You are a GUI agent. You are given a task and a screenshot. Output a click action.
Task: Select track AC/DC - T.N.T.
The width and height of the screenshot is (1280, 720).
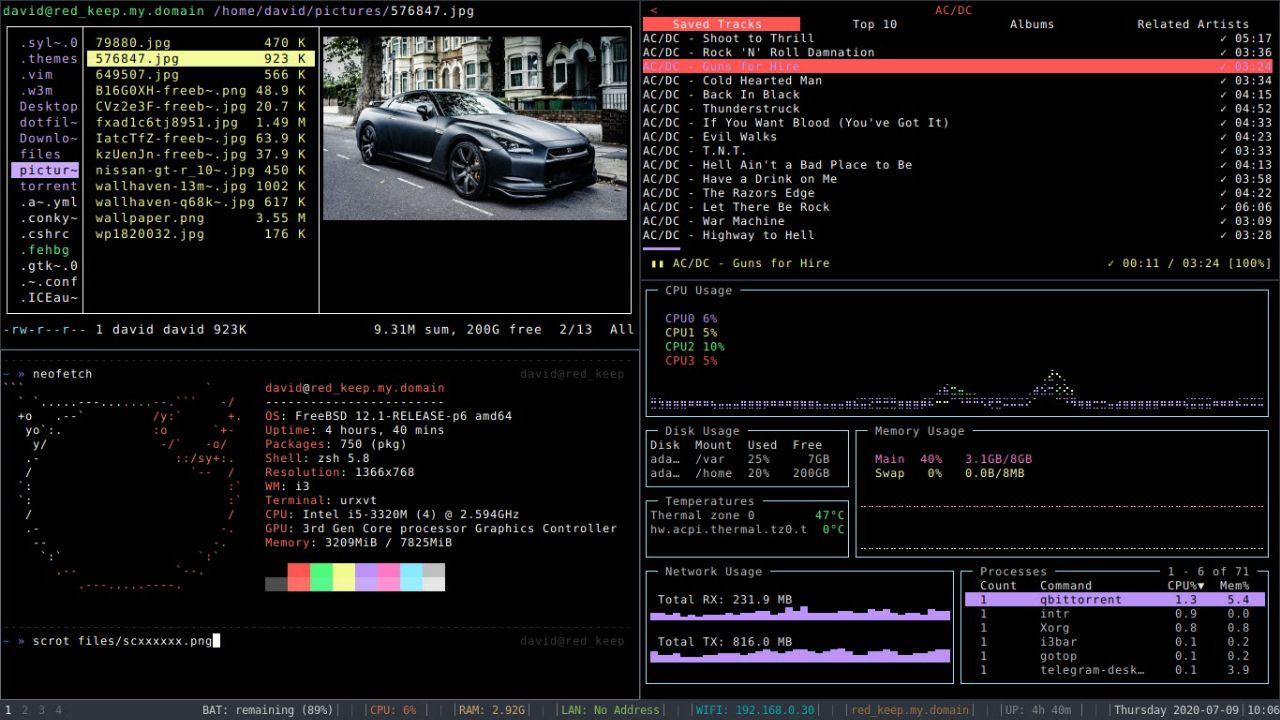958,150
